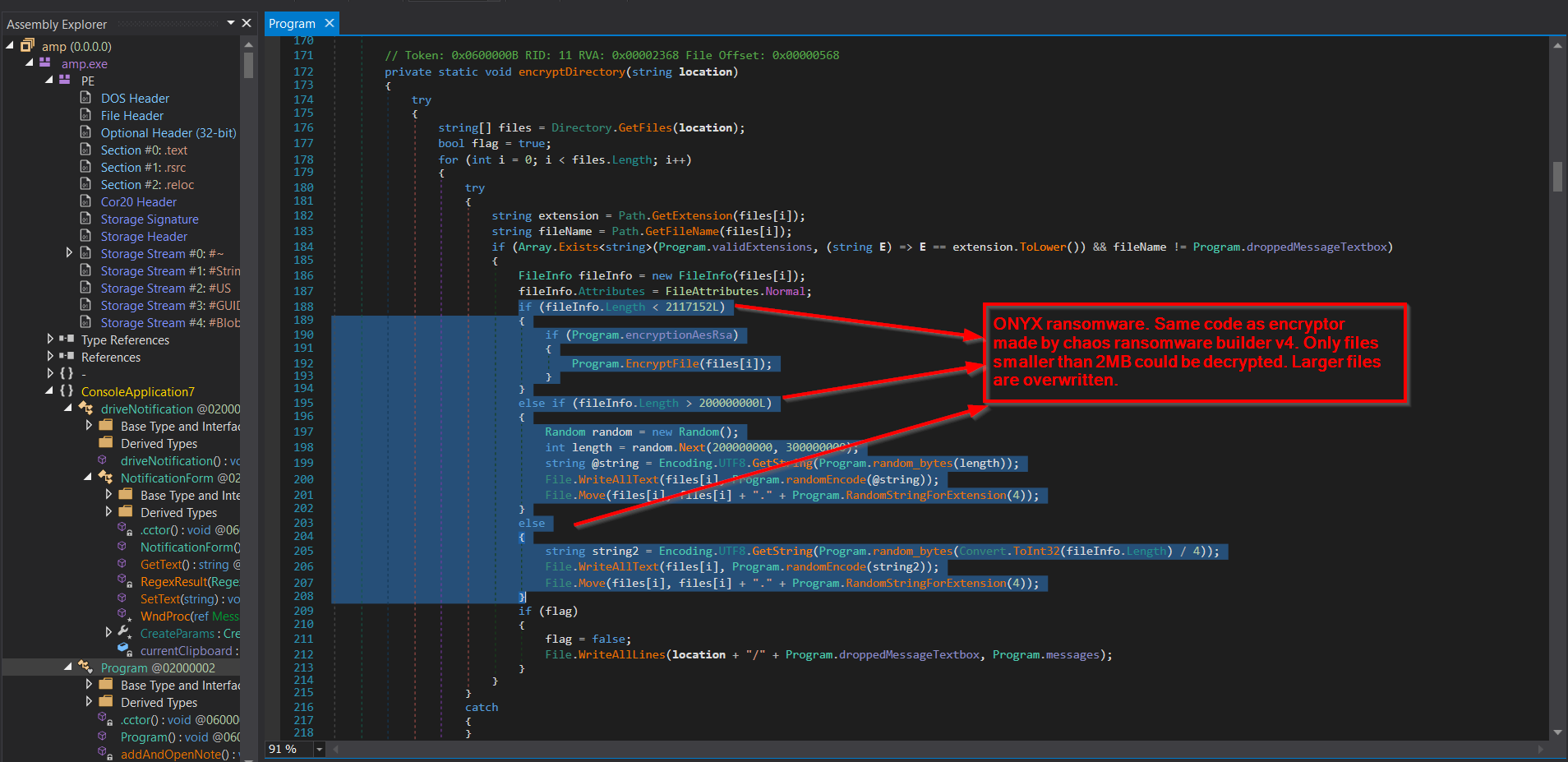This screenshot has height=762, width=1568.
Task: Click the File Header page icon
Action: pos(85,115)
